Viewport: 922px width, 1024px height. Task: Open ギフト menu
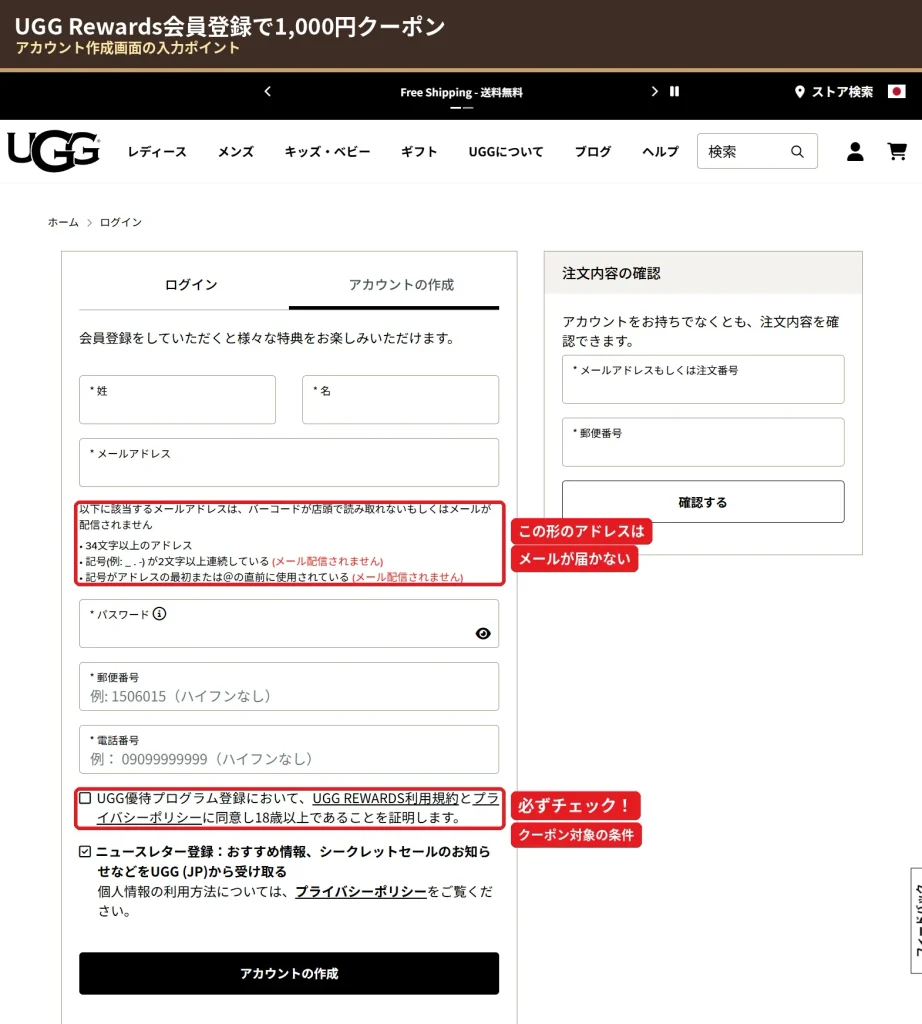click(x=419, y=152)
